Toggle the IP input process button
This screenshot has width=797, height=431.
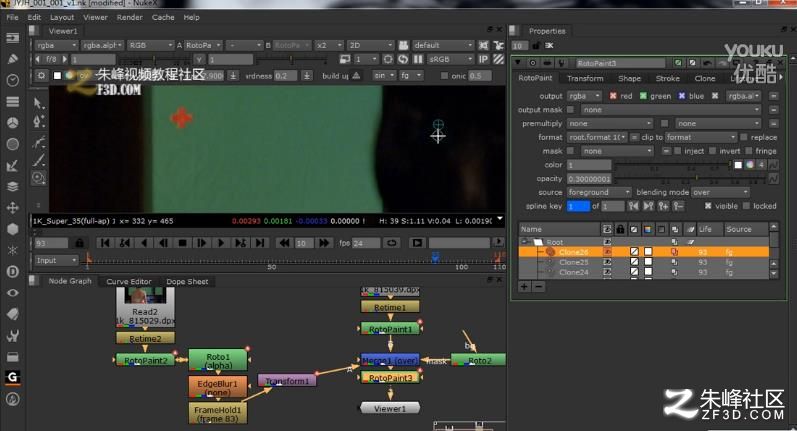point(483,59)
